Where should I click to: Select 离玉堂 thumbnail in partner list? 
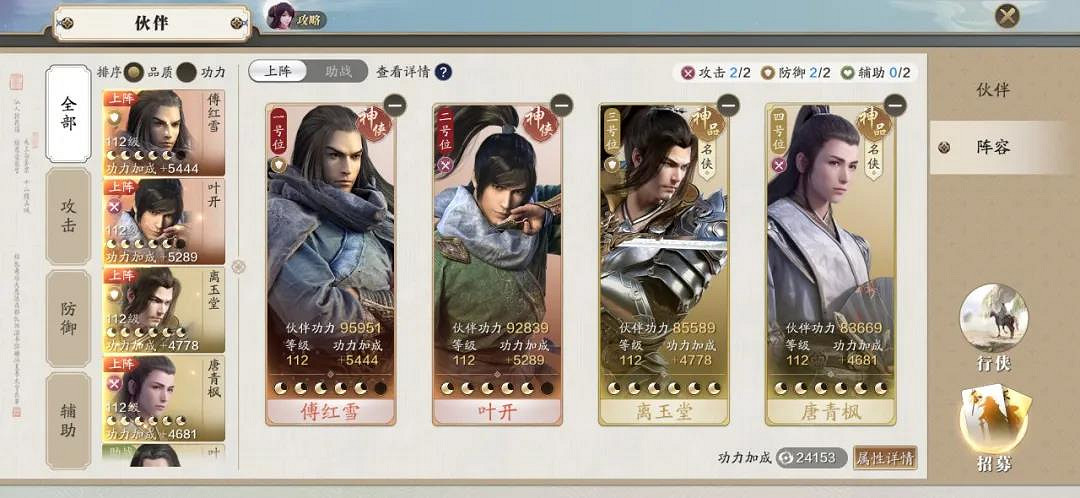(164, 310)
